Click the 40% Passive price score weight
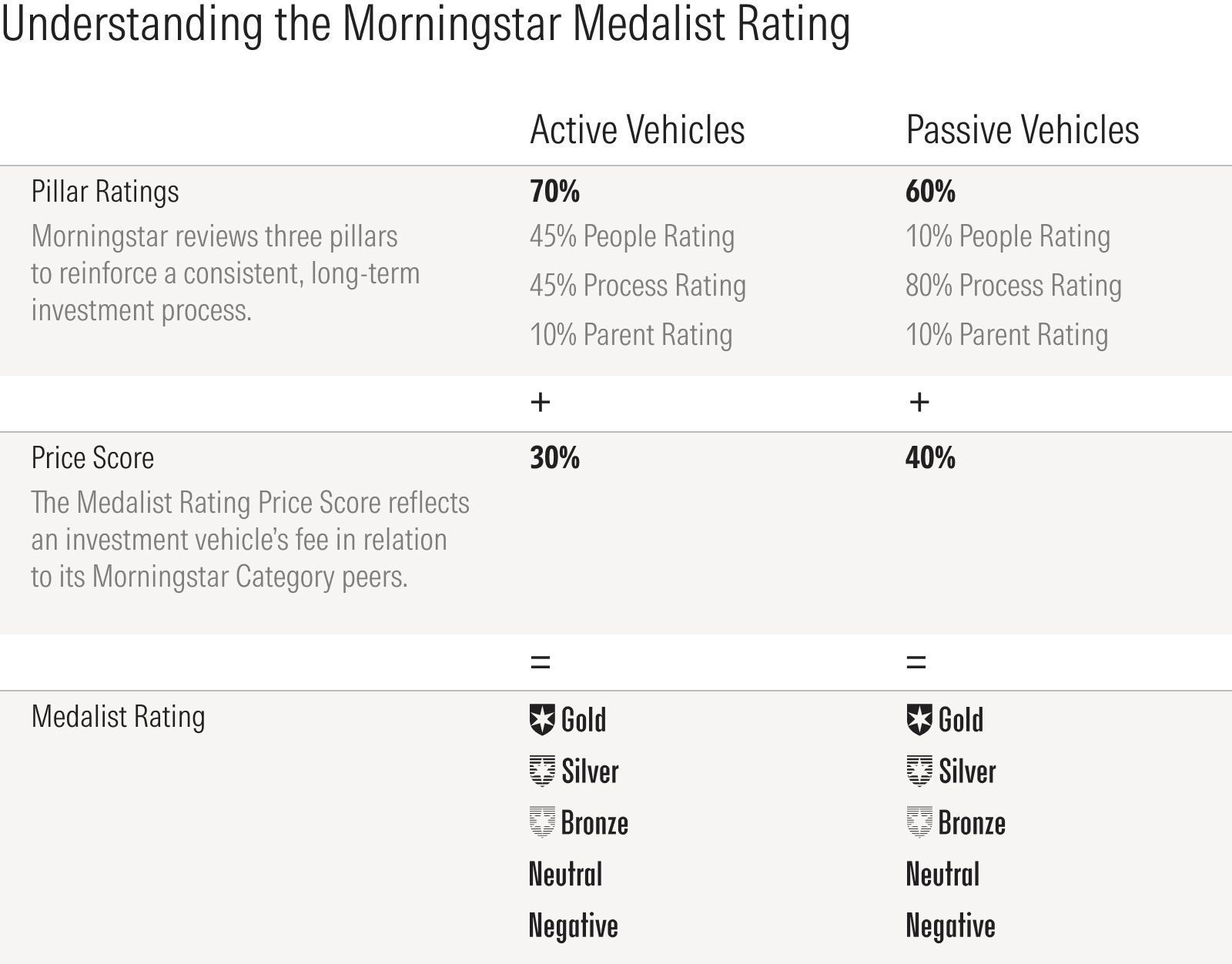Image resolution: width=1232 pixels, height=964 pixels. coord(930,458)
